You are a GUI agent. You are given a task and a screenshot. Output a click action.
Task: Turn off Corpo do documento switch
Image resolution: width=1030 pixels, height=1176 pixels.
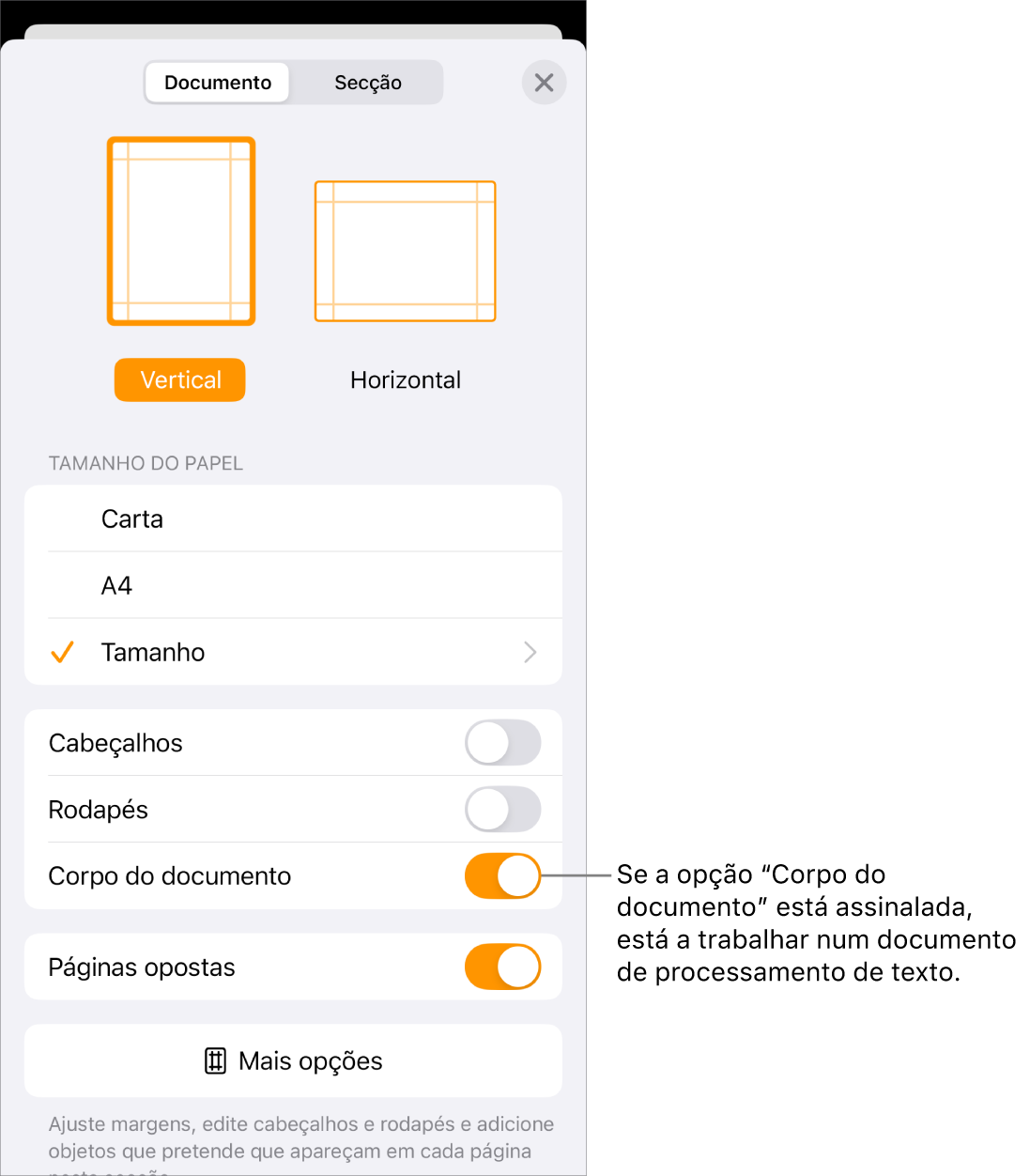(x=503, y=876)
